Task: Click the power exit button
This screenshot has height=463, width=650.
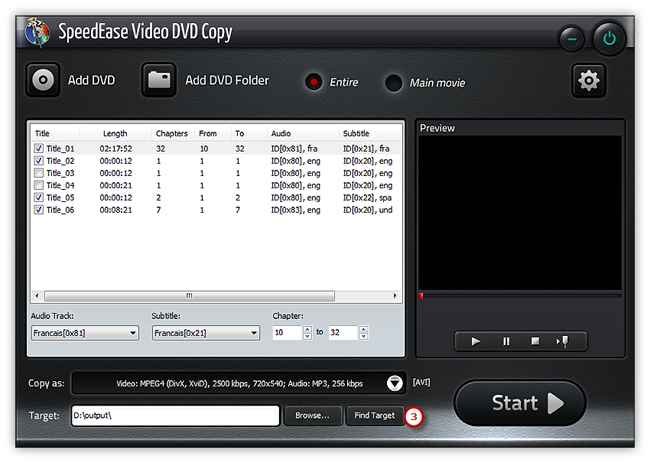Action: click(609, 39)
